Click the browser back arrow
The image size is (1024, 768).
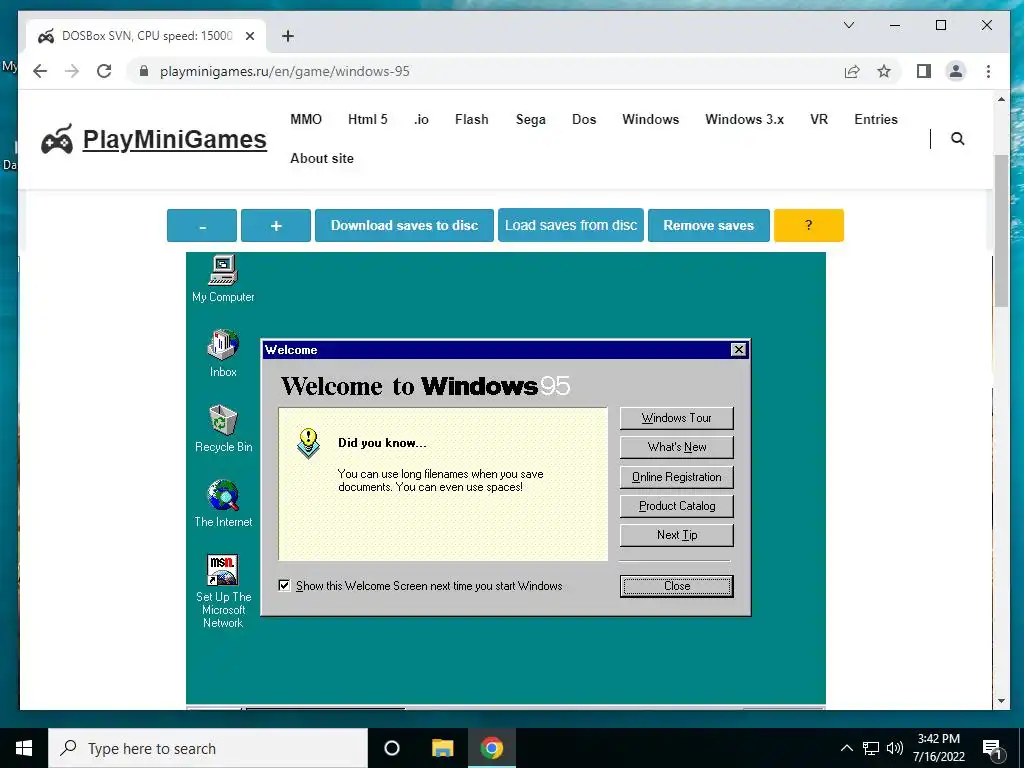[40, 71]
